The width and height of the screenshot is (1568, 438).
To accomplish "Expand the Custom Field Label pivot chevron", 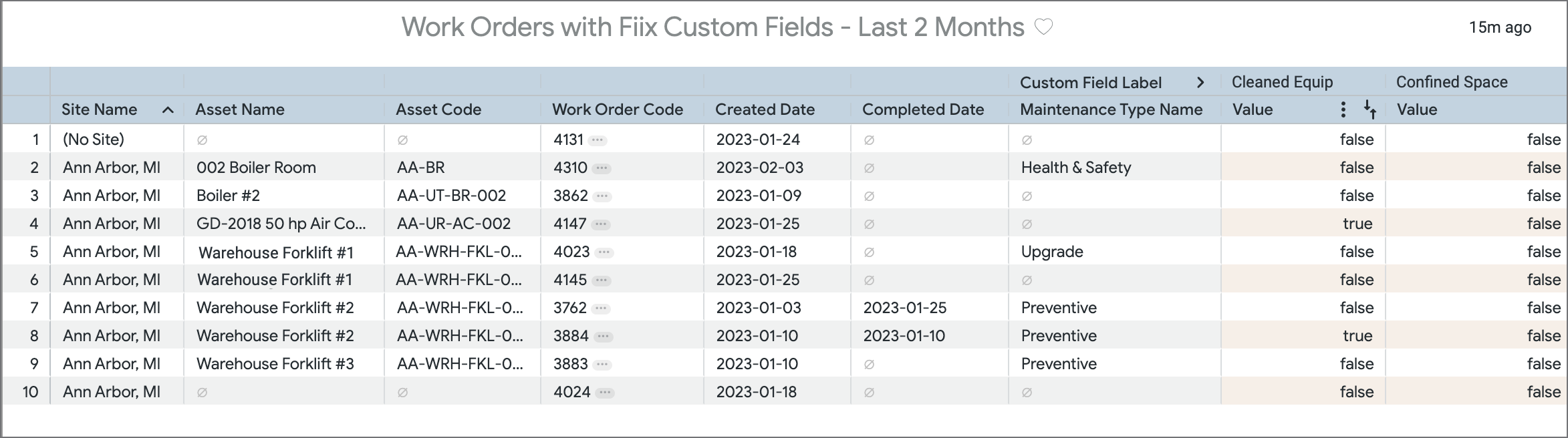I will (1200, 83).
